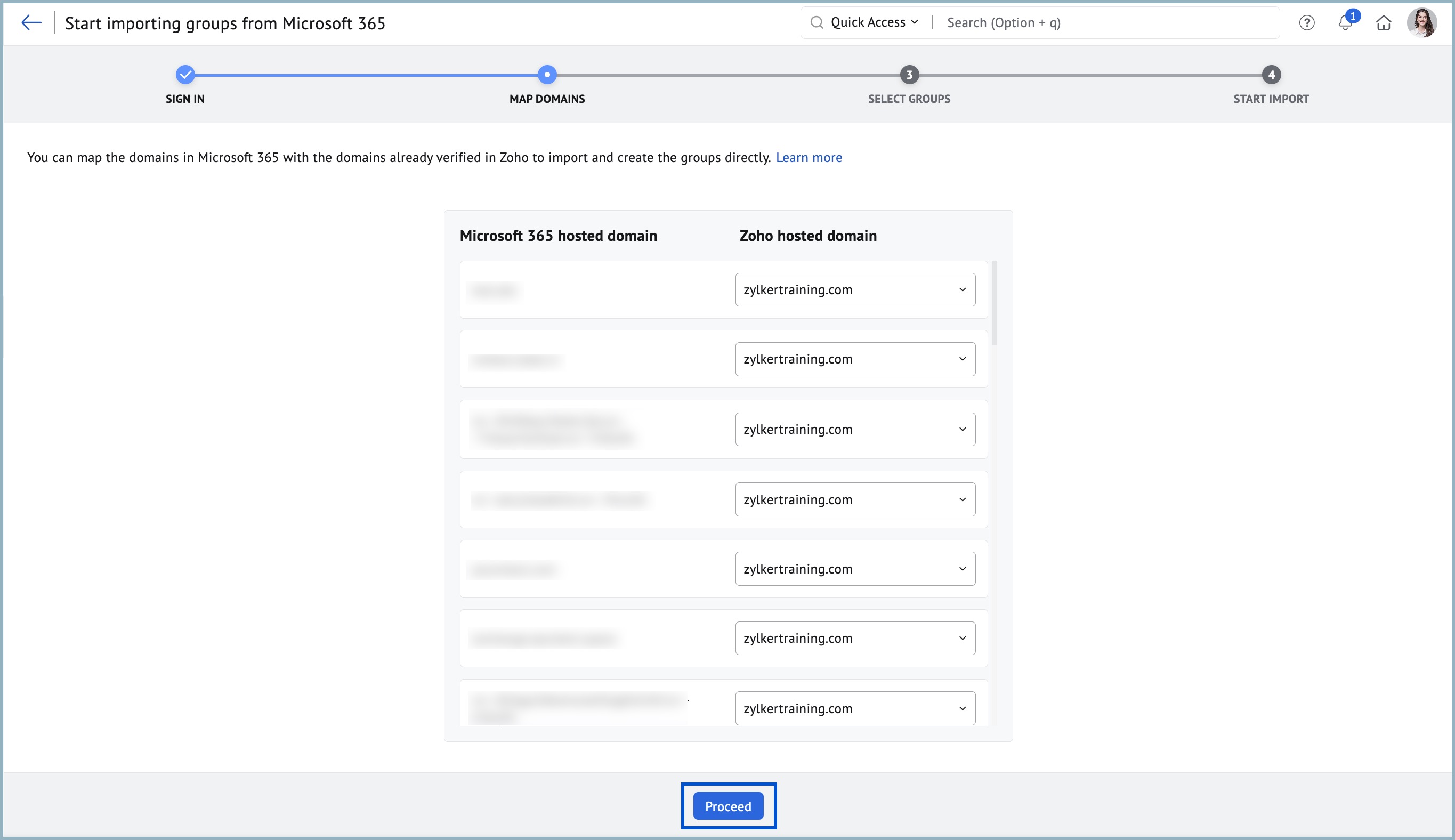Open the second row Zoho domain dropdown

coord(855,359)
